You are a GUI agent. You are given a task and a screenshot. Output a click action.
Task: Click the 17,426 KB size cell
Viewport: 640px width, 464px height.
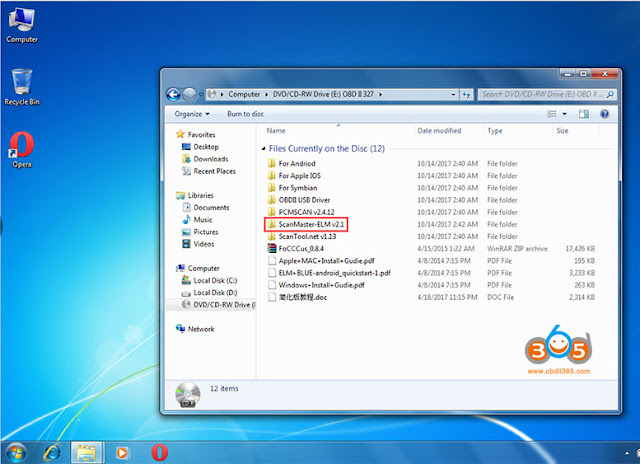point(580,249)
